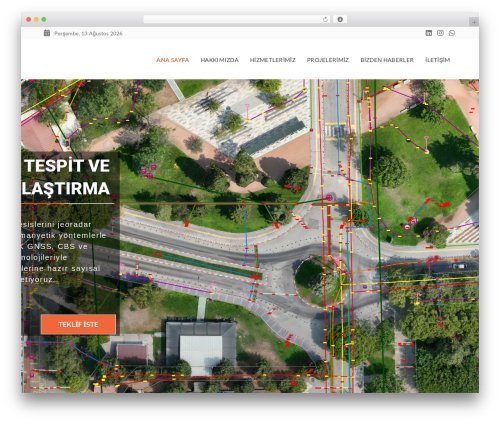The image size is (500, 423).
Task: Open the PROJELERİMİZ menu item
Action: 328,60
